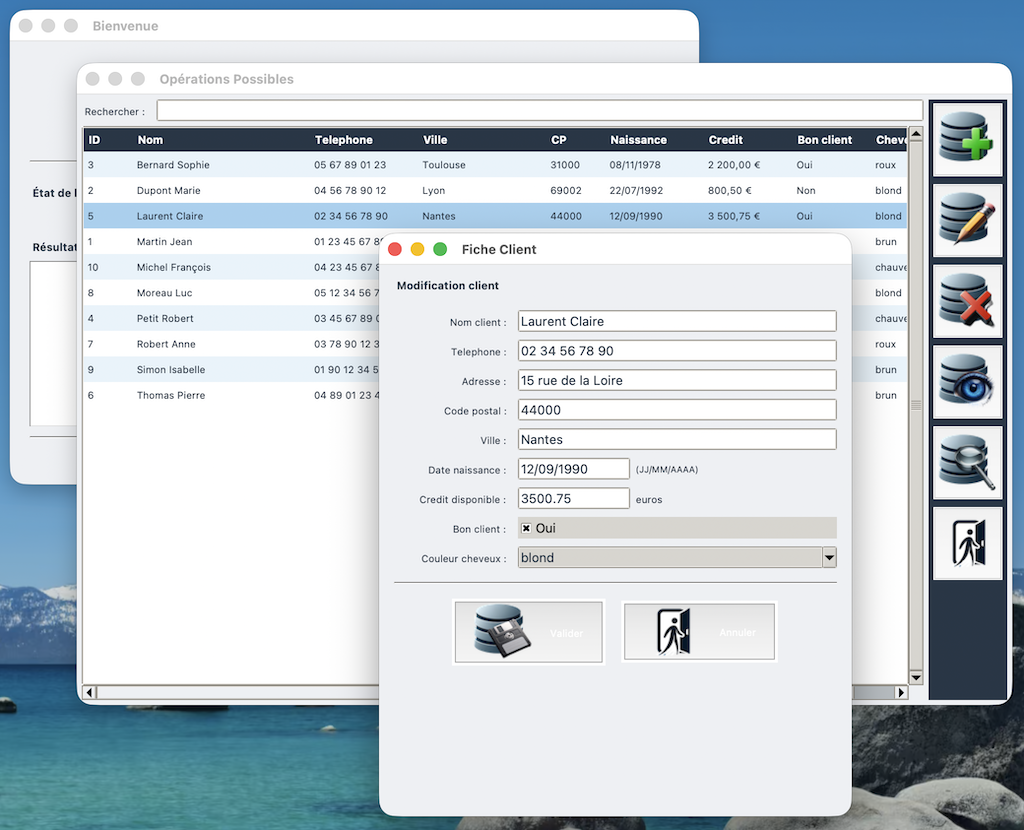
Task: Click the table's vertical scrollbar down arrow
Action: tap(914, 677)
